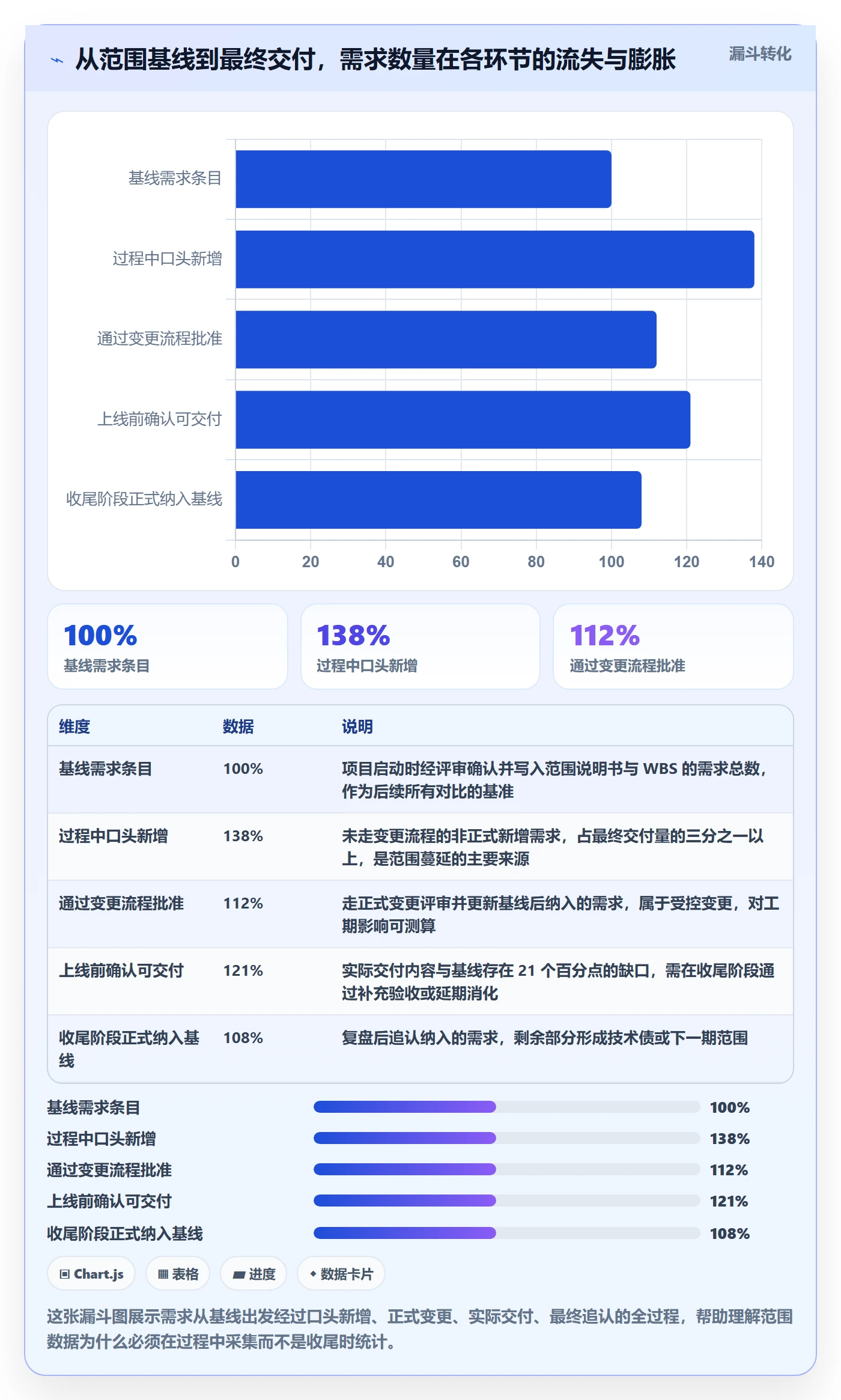This screenshot has width=841, height=1400.
Task: Click the lightning icon beside the title
Action: tap(57, 60)
